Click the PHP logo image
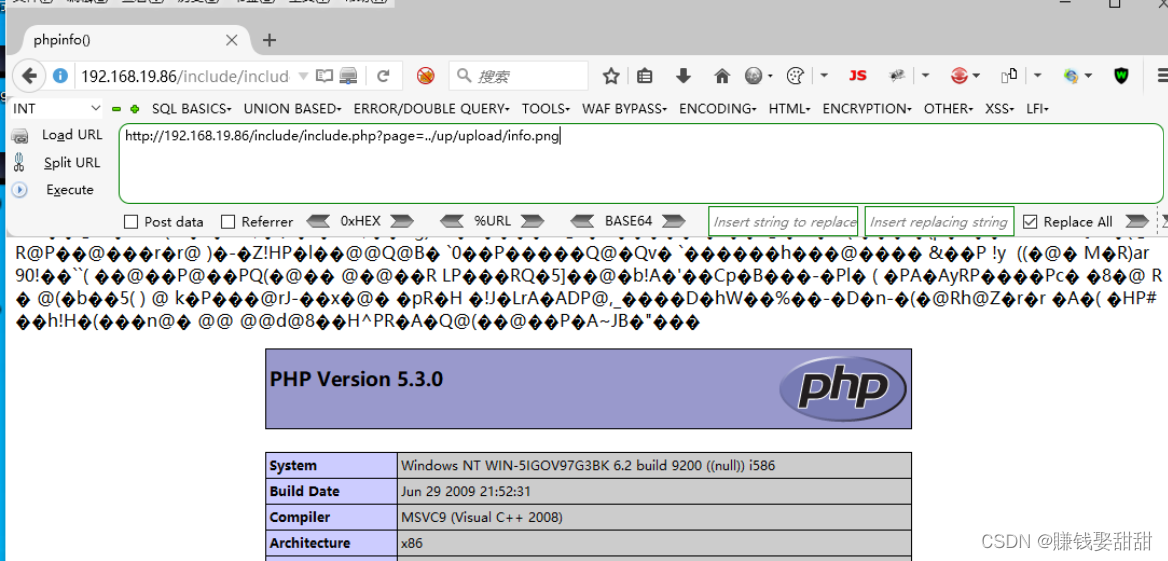 point(842,387)
